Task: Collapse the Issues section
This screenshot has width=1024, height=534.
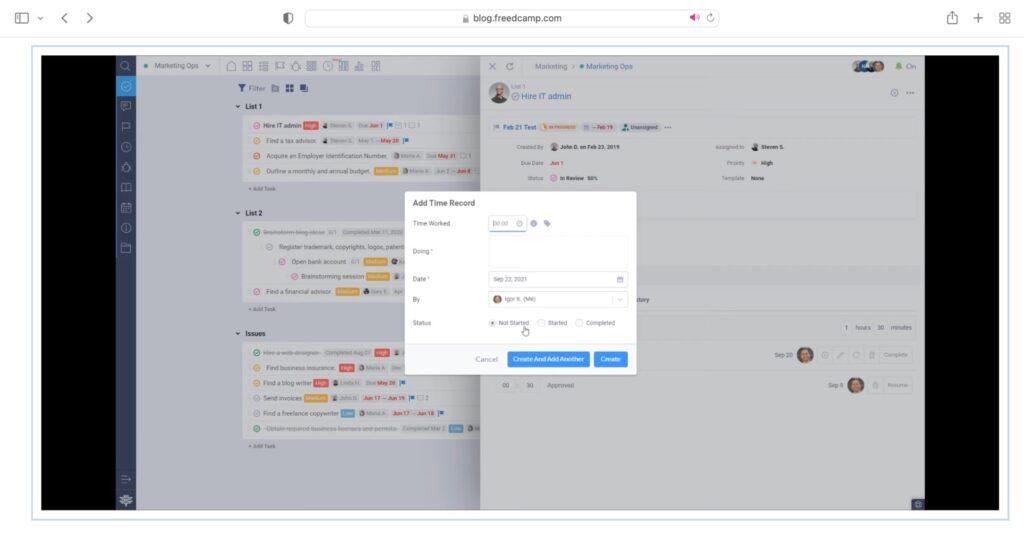Action: click(238, 334)
